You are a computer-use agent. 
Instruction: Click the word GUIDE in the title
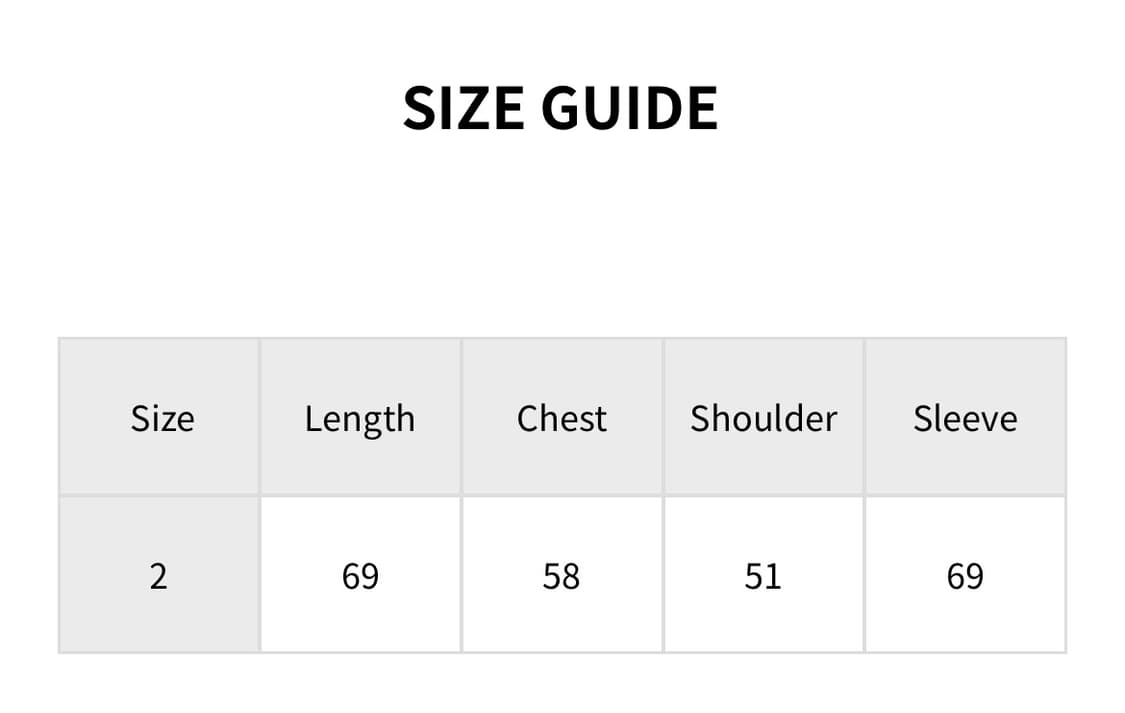pos(630,108)
